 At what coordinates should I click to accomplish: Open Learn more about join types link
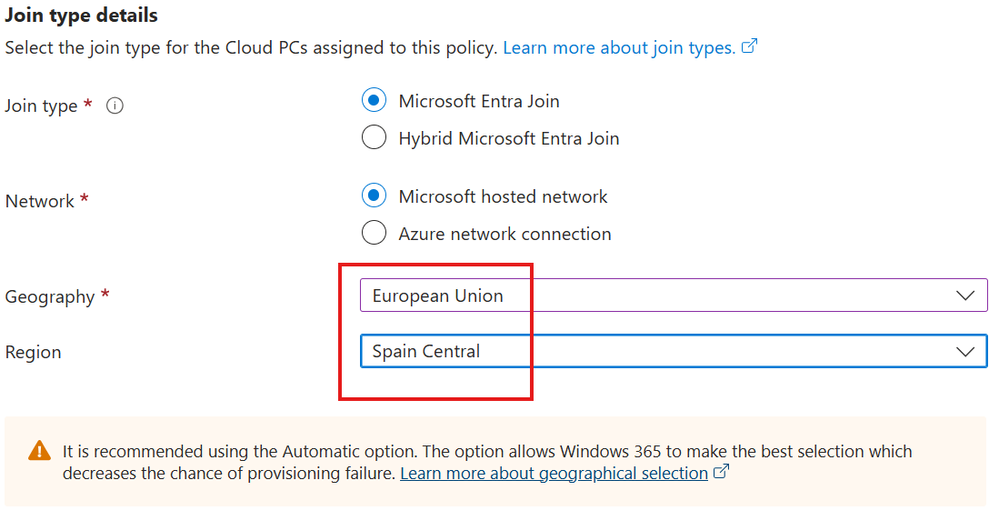(x=619, y=47)
